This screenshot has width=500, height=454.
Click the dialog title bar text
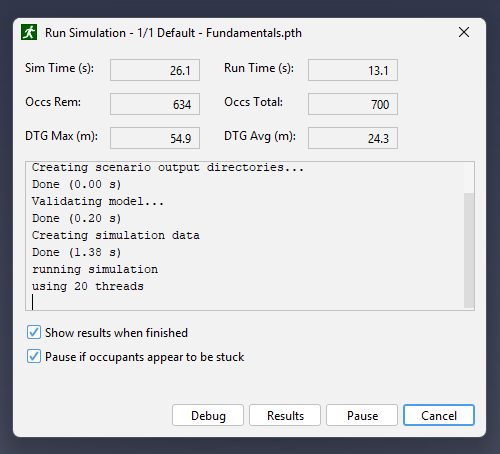click(x=173, y=33)
